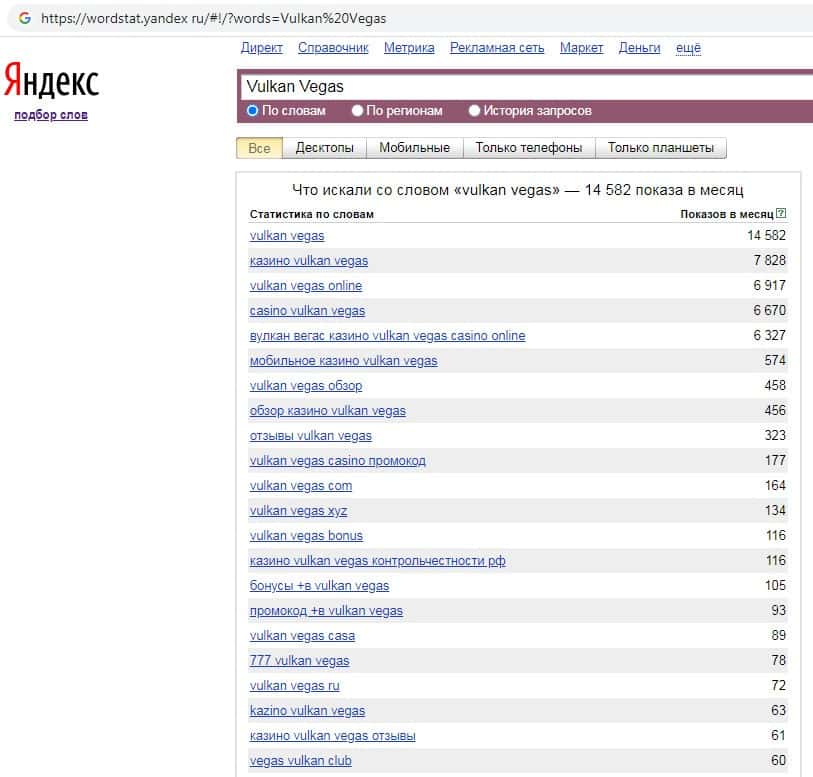Open the Только планшеты tab
Viewport: 813px width, 777px height.
[660, 148]
